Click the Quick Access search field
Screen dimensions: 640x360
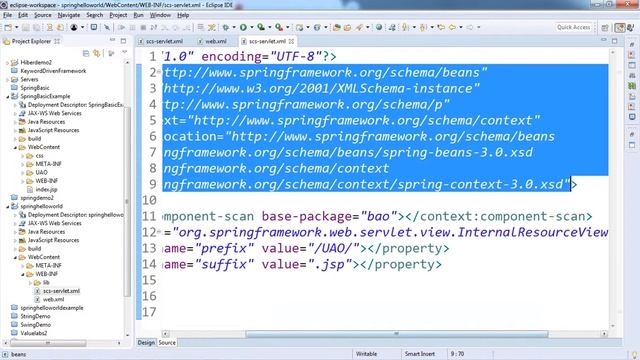point(573,27)
